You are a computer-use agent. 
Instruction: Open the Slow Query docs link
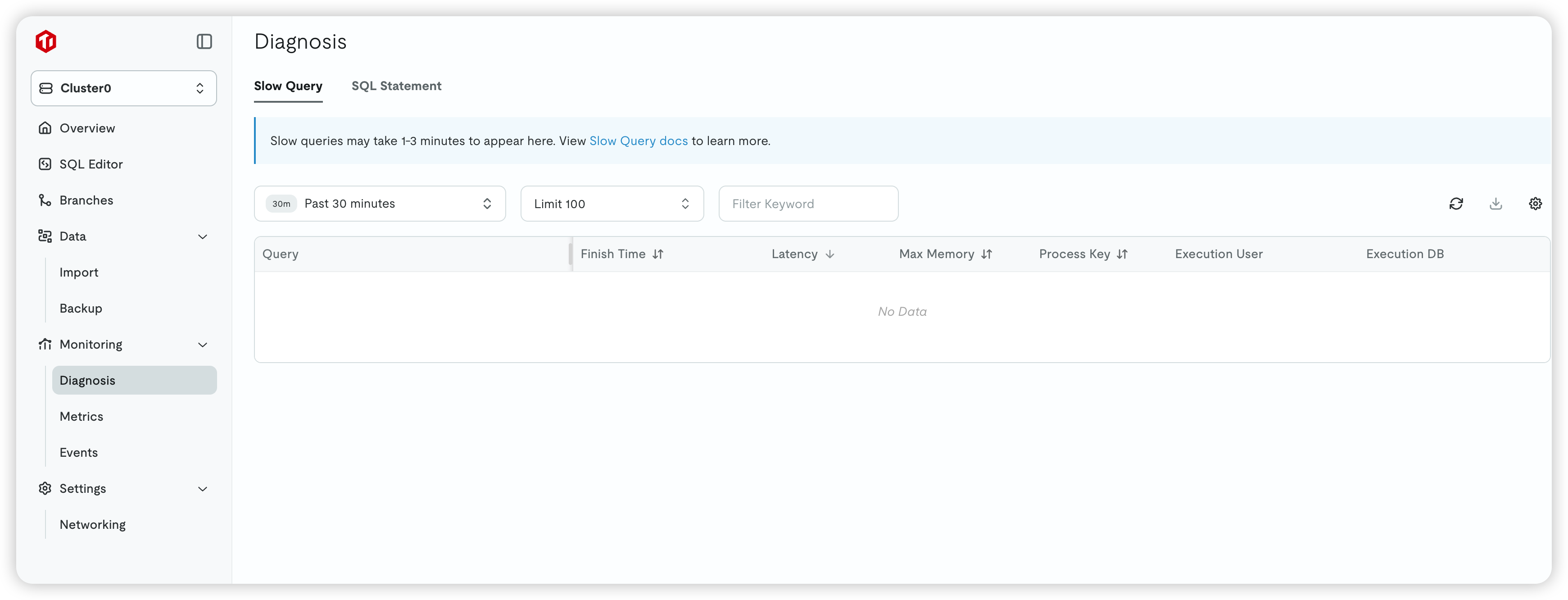point(638,141)
